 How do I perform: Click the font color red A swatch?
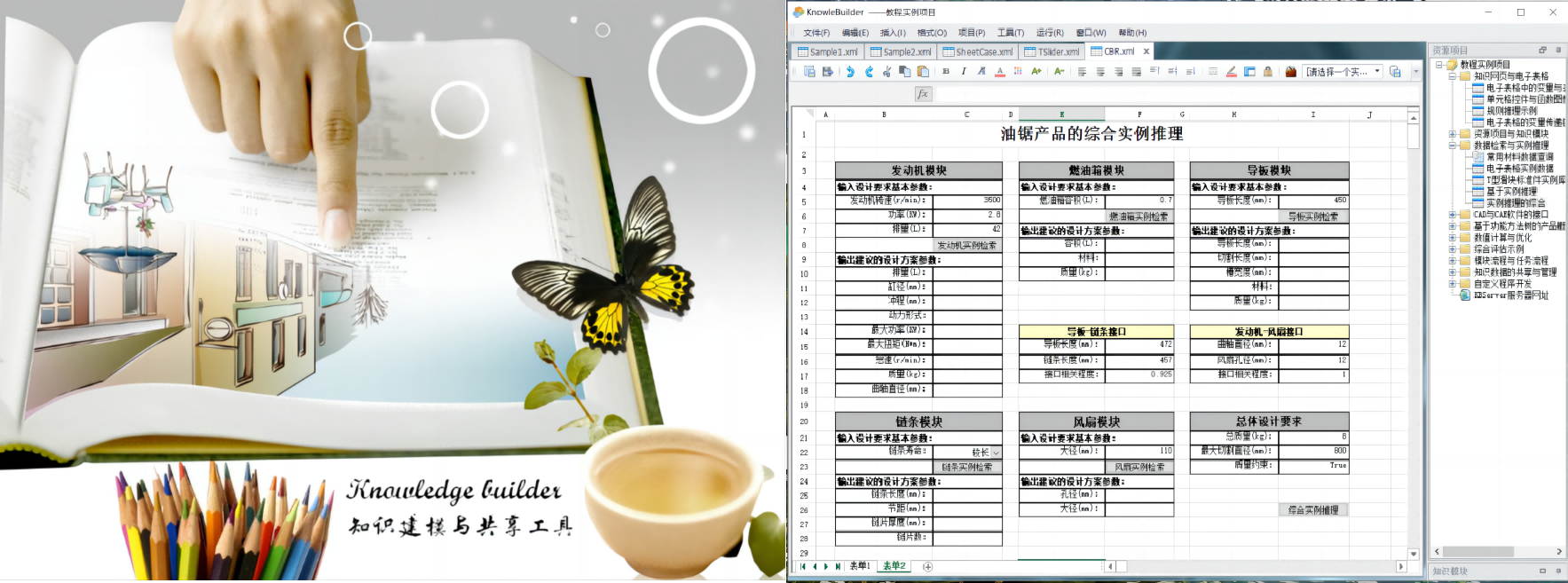coord(1000,72)
